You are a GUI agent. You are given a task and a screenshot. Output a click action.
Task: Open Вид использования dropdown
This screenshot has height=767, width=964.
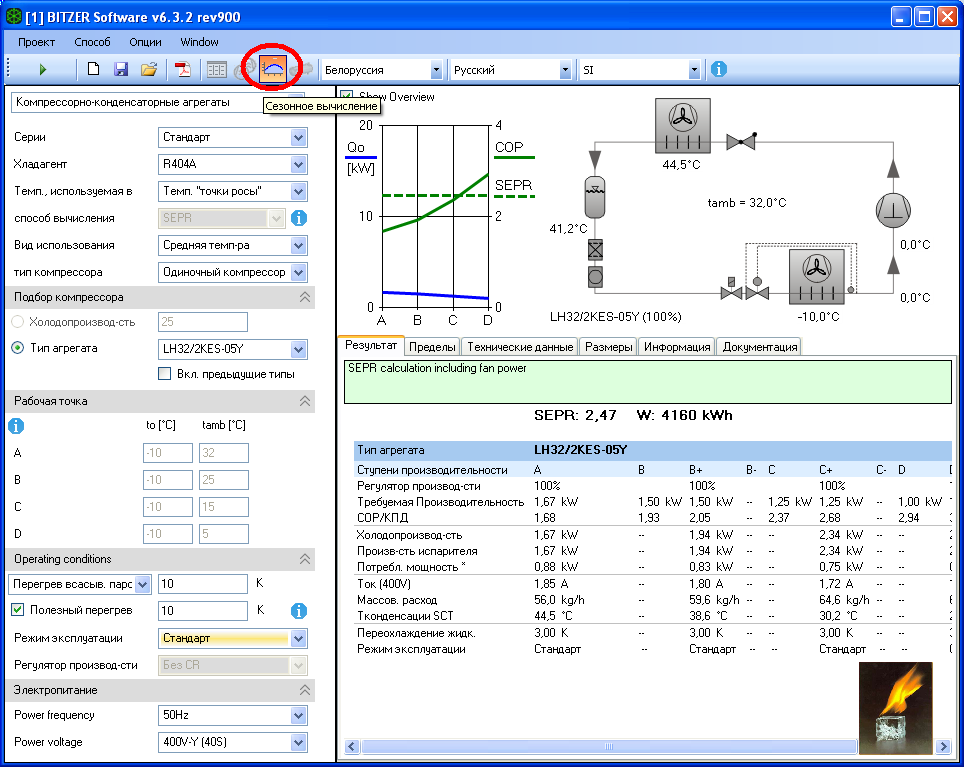pos(233,245)
